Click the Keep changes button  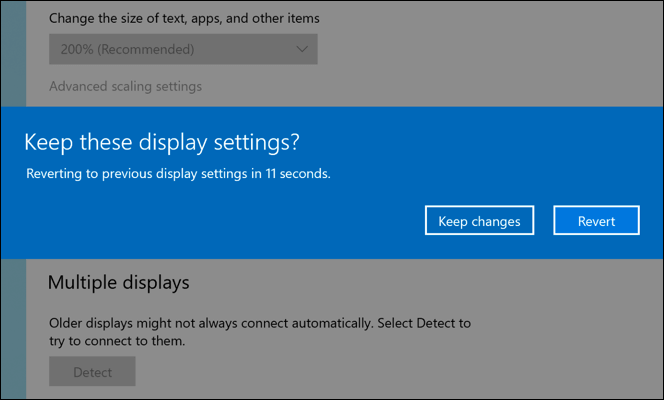[x=479, y=221]
